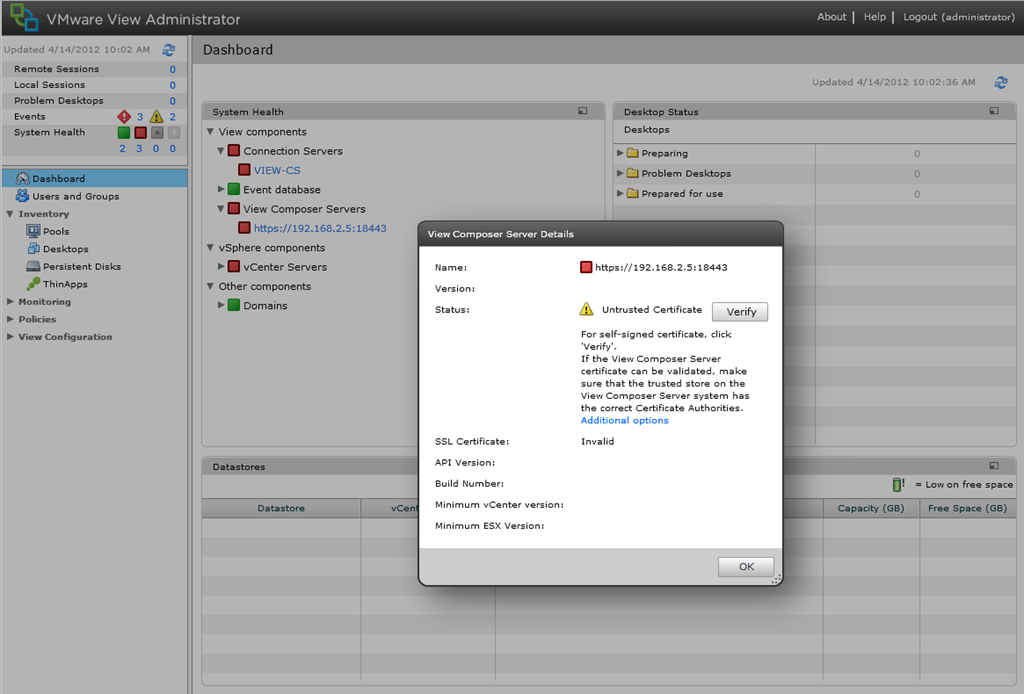This screenshot has width=1024, height=694.
Task: Click the Low on free space legend icon
Action: 898,484
